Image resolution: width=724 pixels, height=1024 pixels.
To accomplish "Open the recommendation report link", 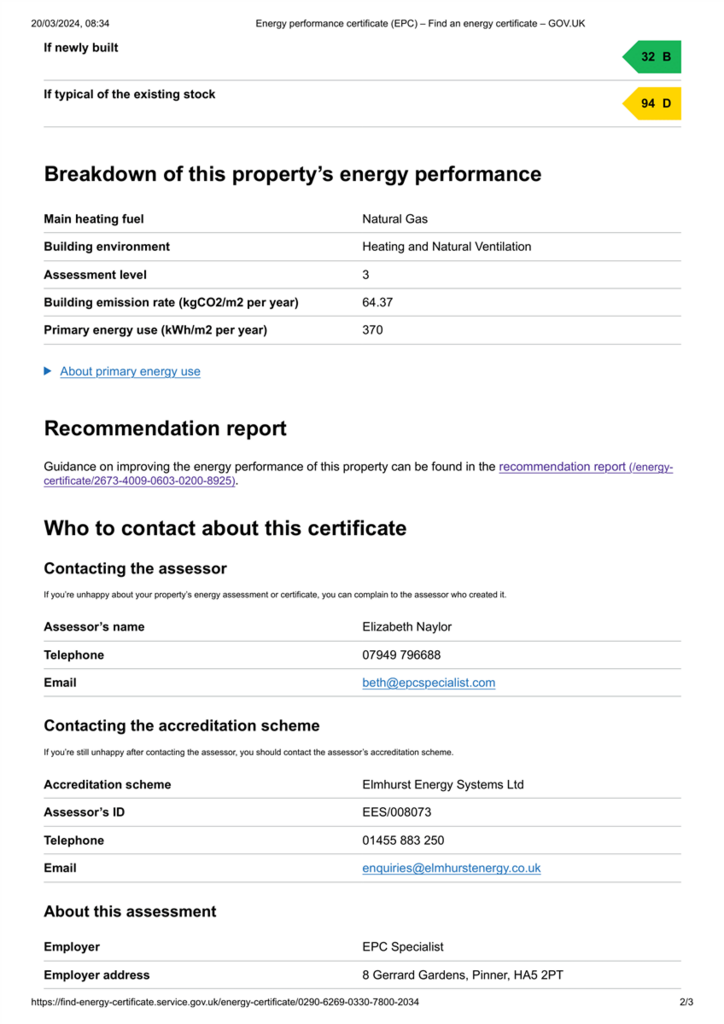I will pos(358,473).
